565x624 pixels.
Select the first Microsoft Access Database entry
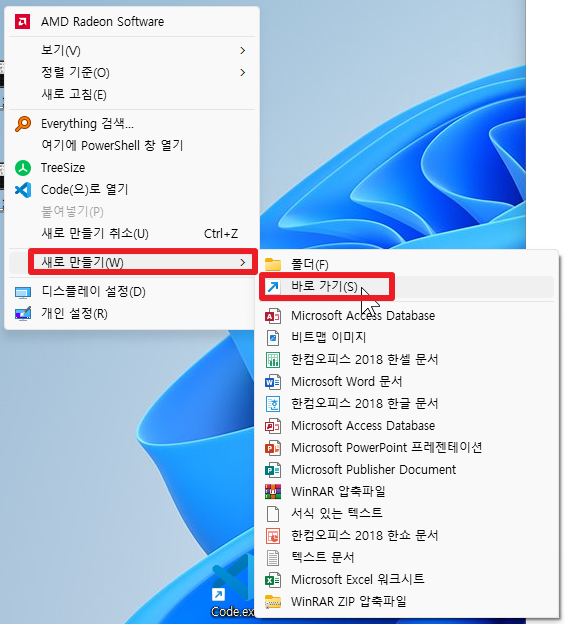pos(406,316)
